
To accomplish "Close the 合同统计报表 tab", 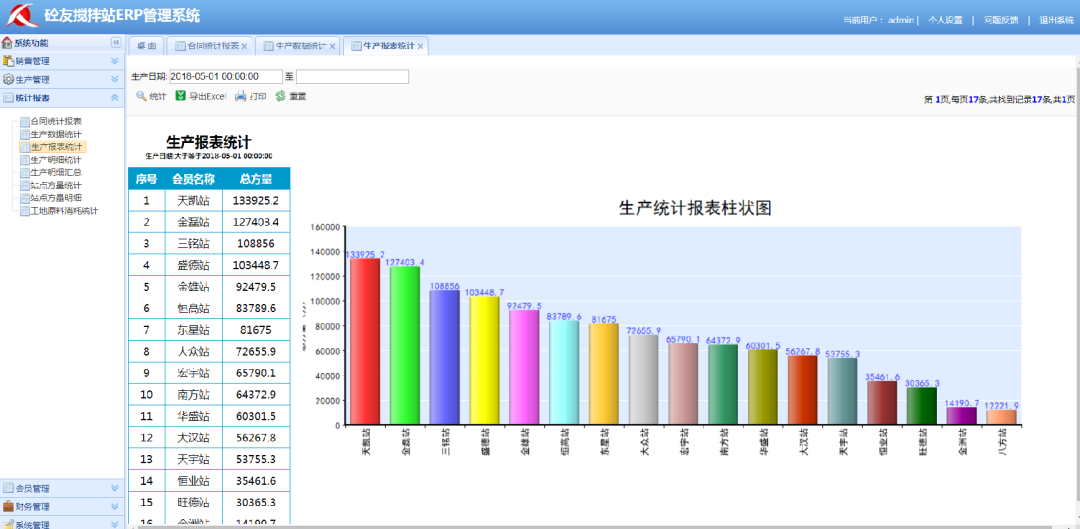I will (x=244, y=47).
